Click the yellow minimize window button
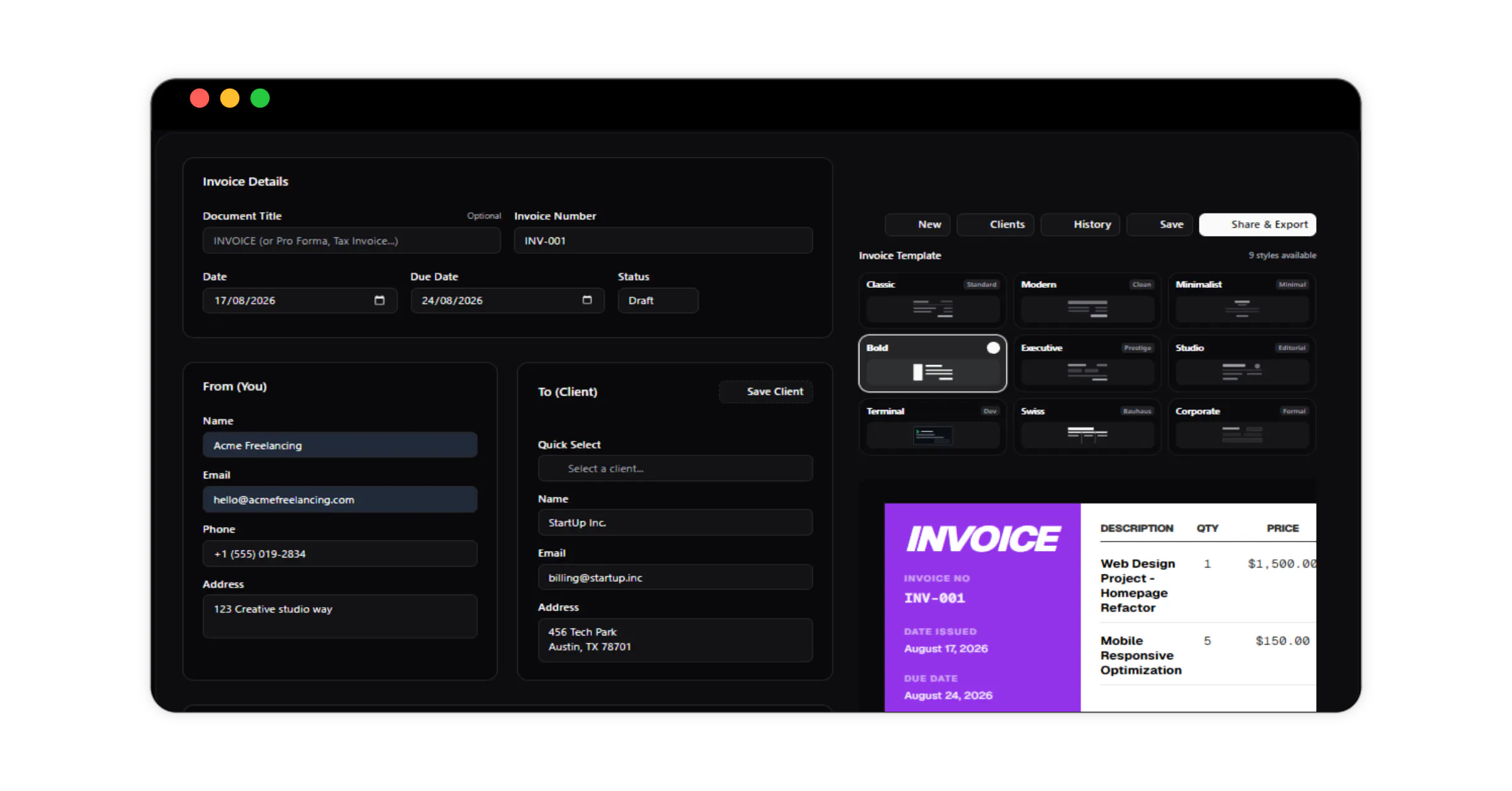This screenshot has width=1512, height=791. tap(230, 98)
